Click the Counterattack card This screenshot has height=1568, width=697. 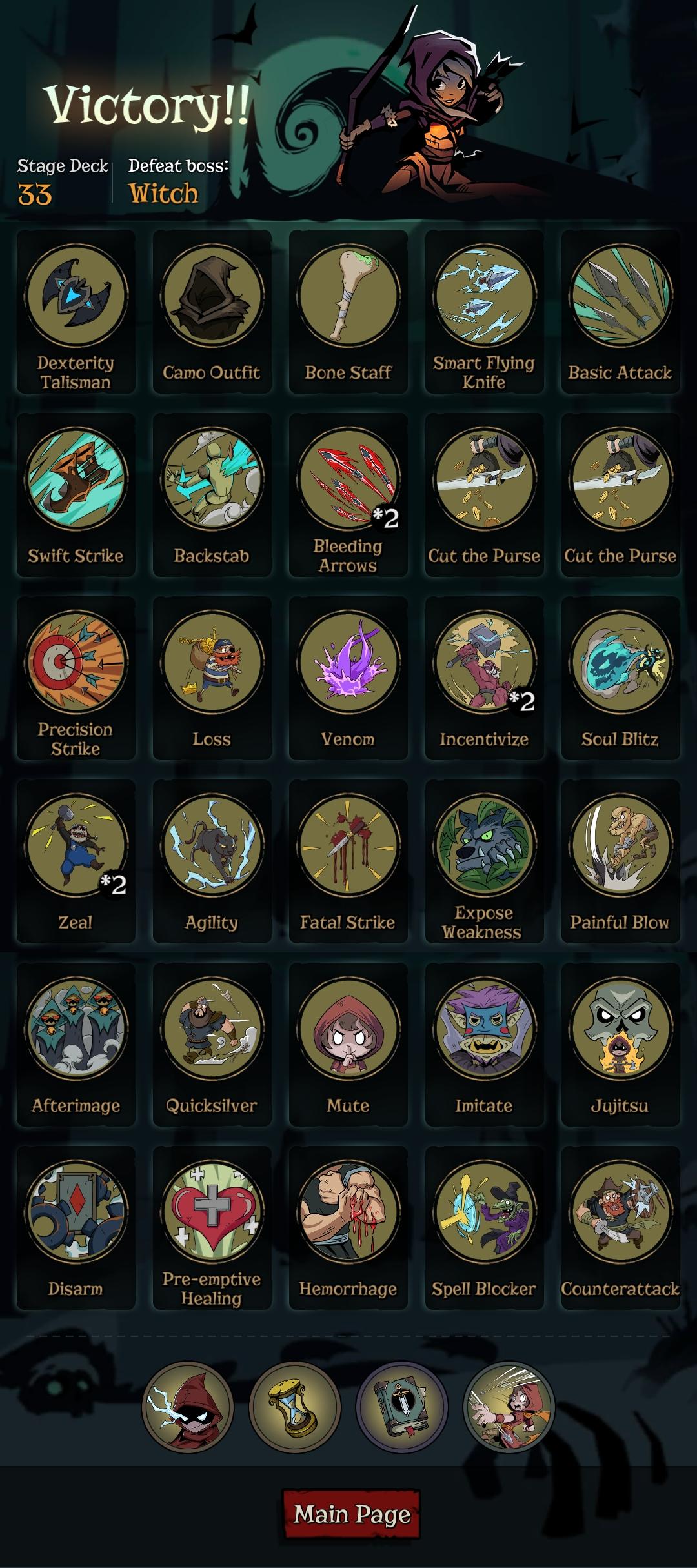[620, 1228]
